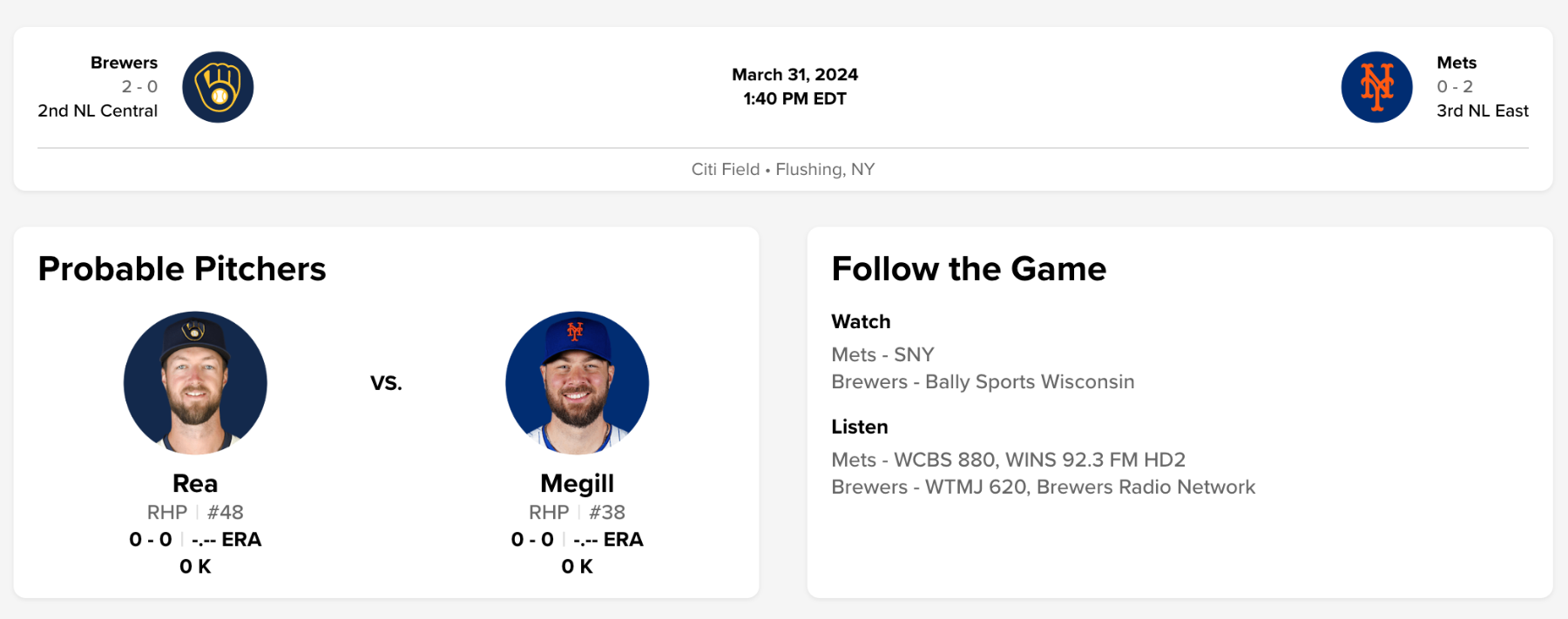Click the 2nd NL Central standing
1568x619 pixels.
tap(98, 111)
